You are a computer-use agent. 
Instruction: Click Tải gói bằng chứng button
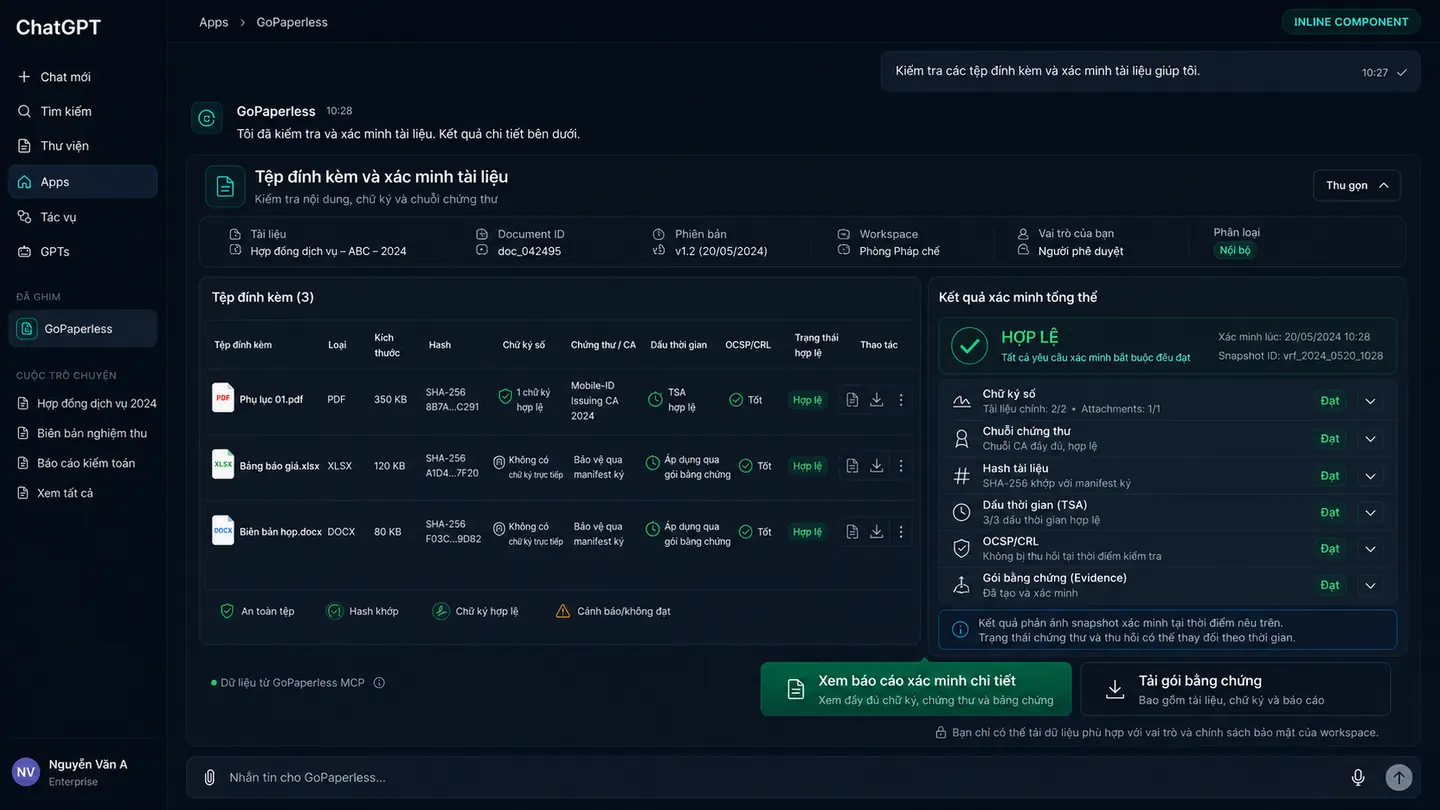tap(1236, 689)
